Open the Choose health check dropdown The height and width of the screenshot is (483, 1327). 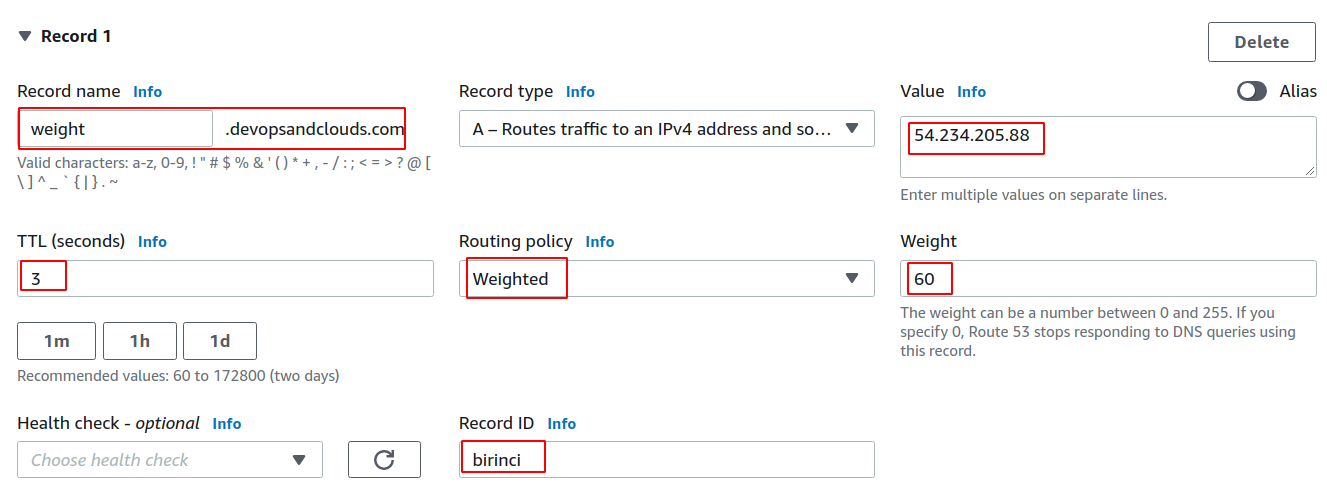(x=170, y=460)
